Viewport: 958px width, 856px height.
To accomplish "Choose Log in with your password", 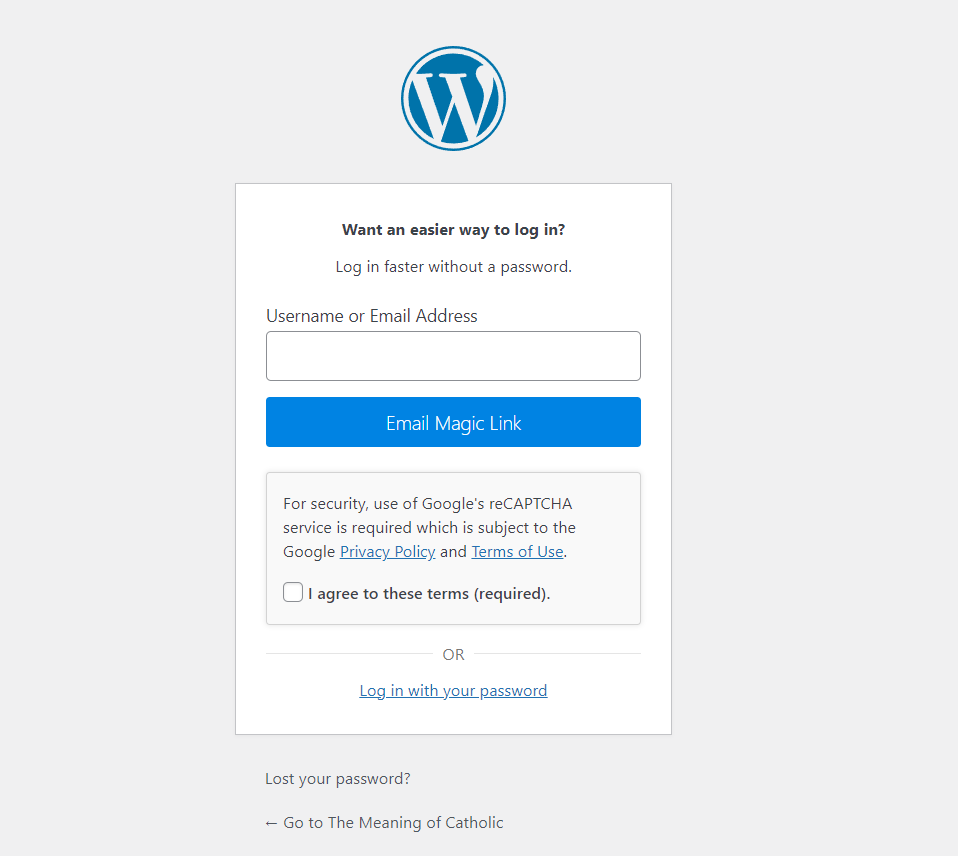I will pos(453,691).
